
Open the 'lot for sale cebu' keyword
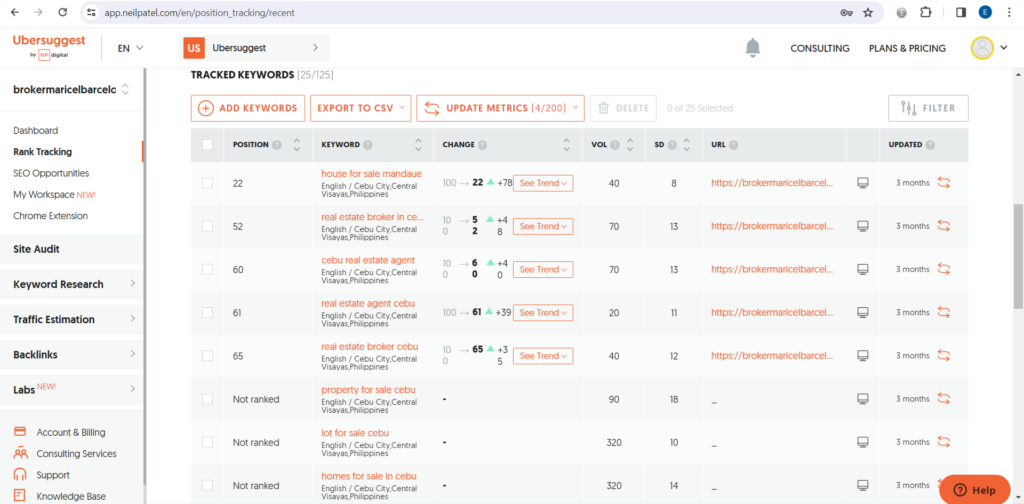point(355,433)
